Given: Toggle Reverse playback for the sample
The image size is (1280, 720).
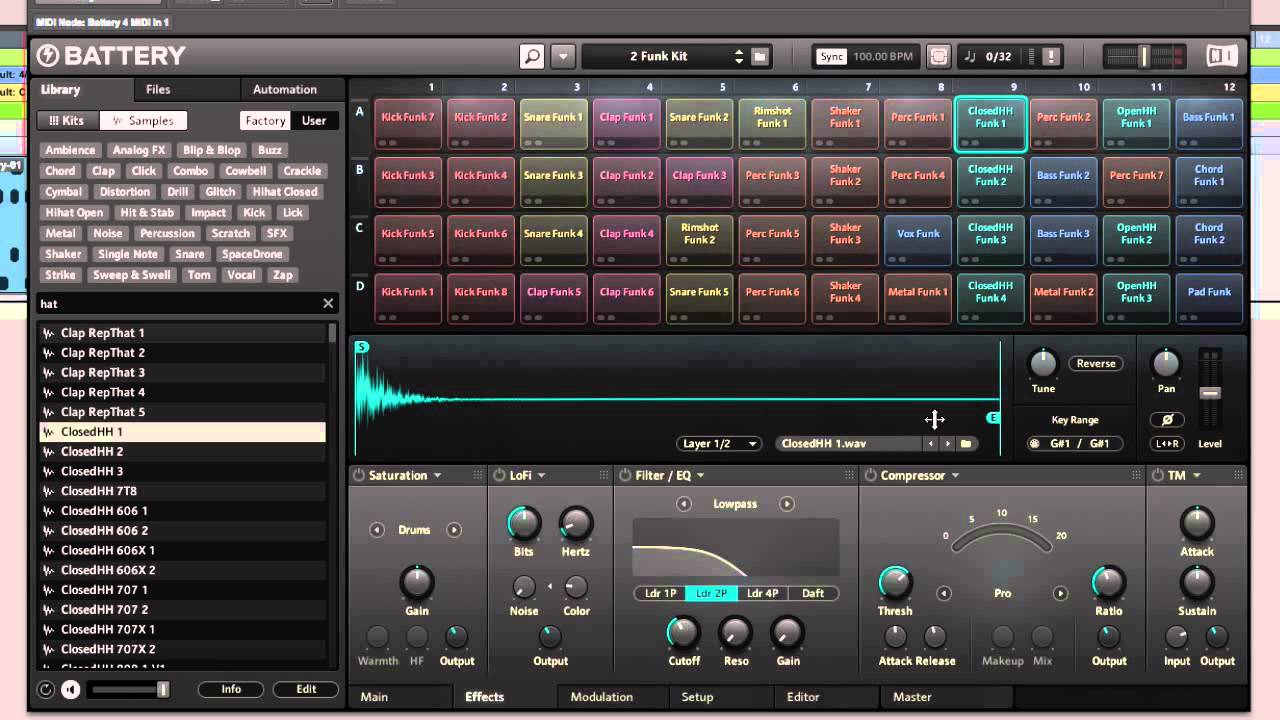Looking at the screenshot, I should [x=1095, y=363].
